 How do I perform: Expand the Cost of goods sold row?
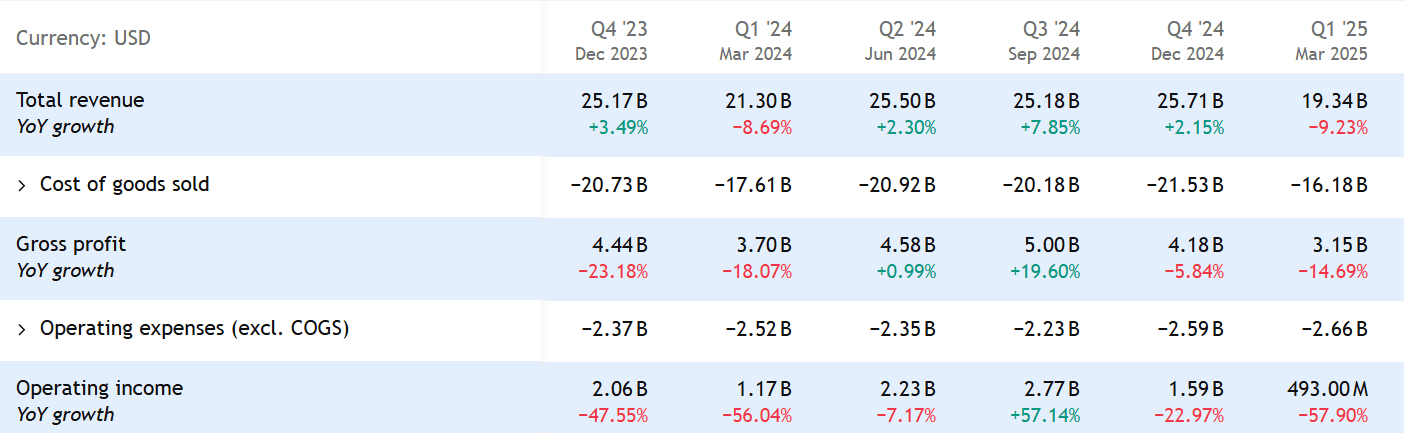click(x=23, y=185)
